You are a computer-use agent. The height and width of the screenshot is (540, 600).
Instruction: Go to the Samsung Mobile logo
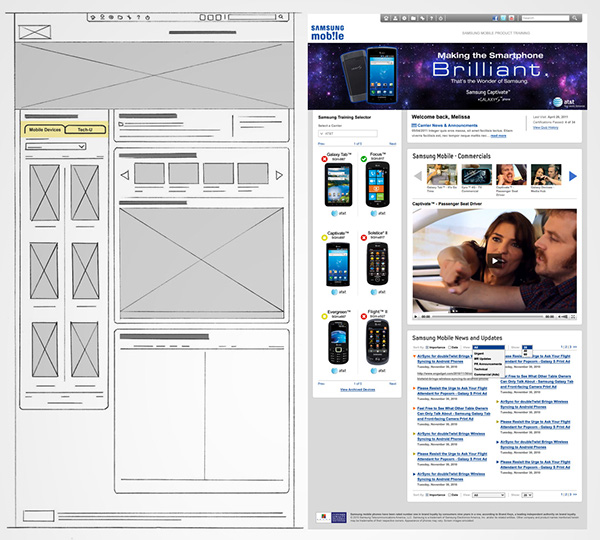[x=328, y=33]
